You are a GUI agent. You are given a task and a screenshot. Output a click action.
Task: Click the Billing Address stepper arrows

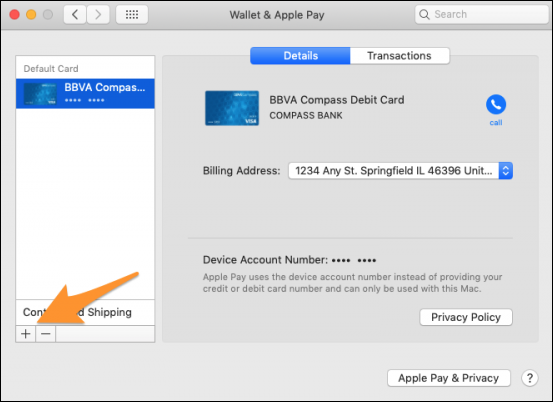point(505,171)
